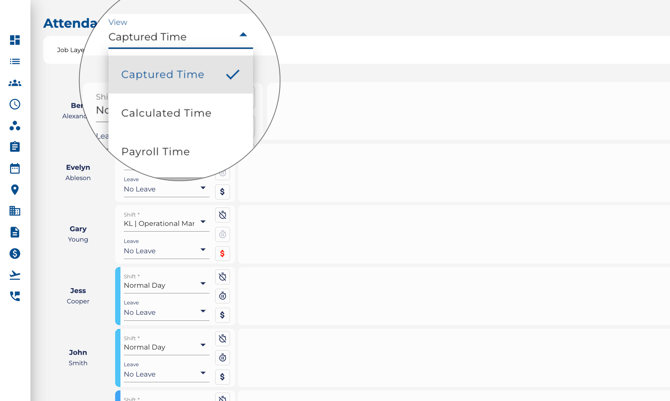Open the three-dots teams sidebar icon
The width and height of the screenshot is (670, 401).
(15, 126)
